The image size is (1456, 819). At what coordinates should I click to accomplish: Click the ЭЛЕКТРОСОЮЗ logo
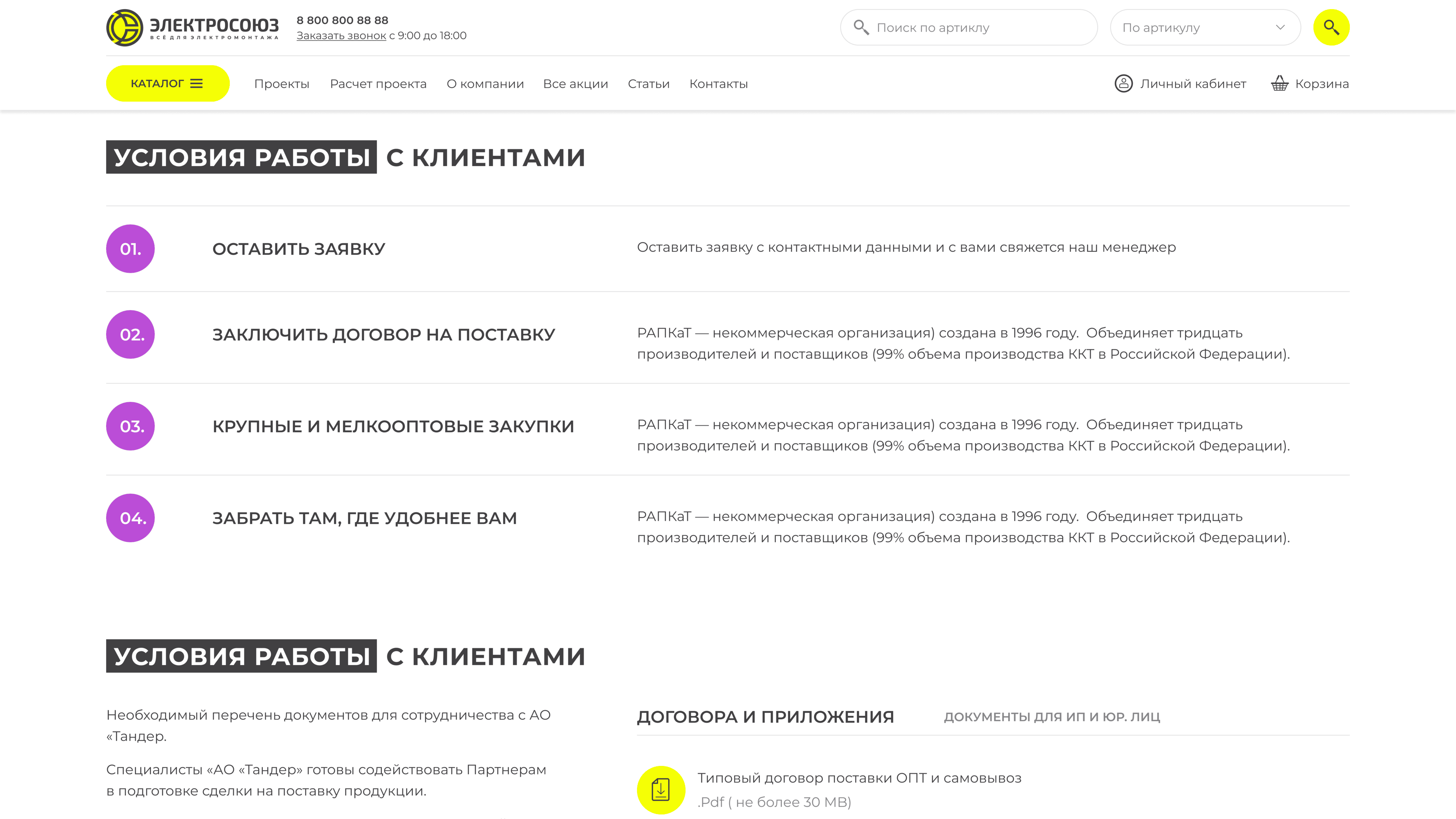point(193,27)
